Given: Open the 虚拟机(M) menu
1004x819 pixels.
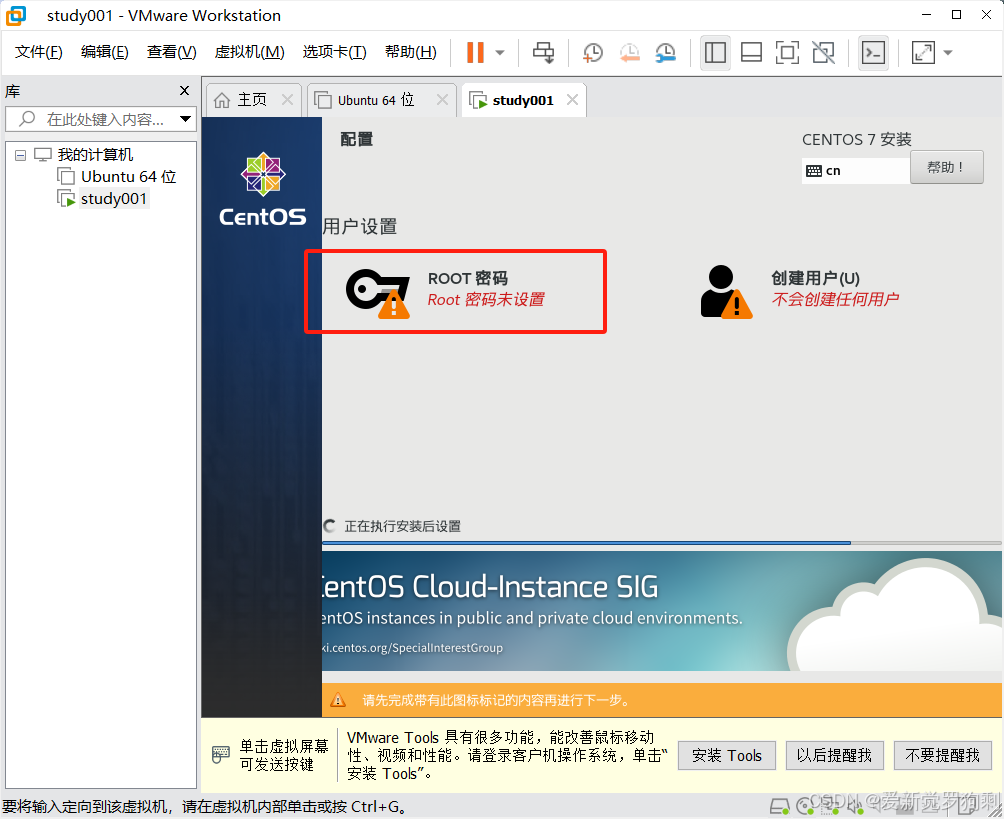Looking at the screenshot, I should click(249, 52).
